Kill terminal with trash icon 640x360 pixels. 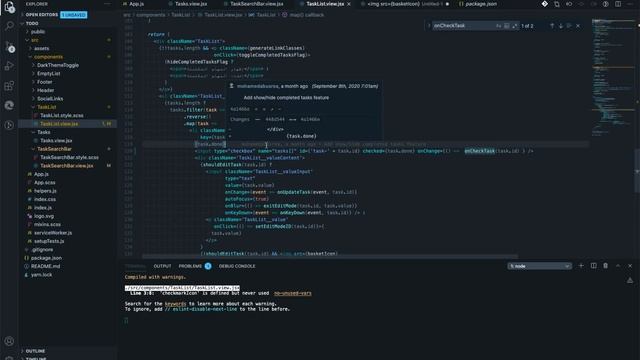click(x=606, y=266)
